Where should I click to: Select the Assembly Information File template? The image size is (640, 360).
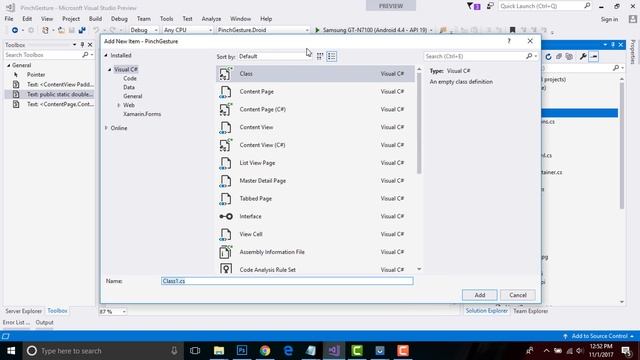coord(315,252)
